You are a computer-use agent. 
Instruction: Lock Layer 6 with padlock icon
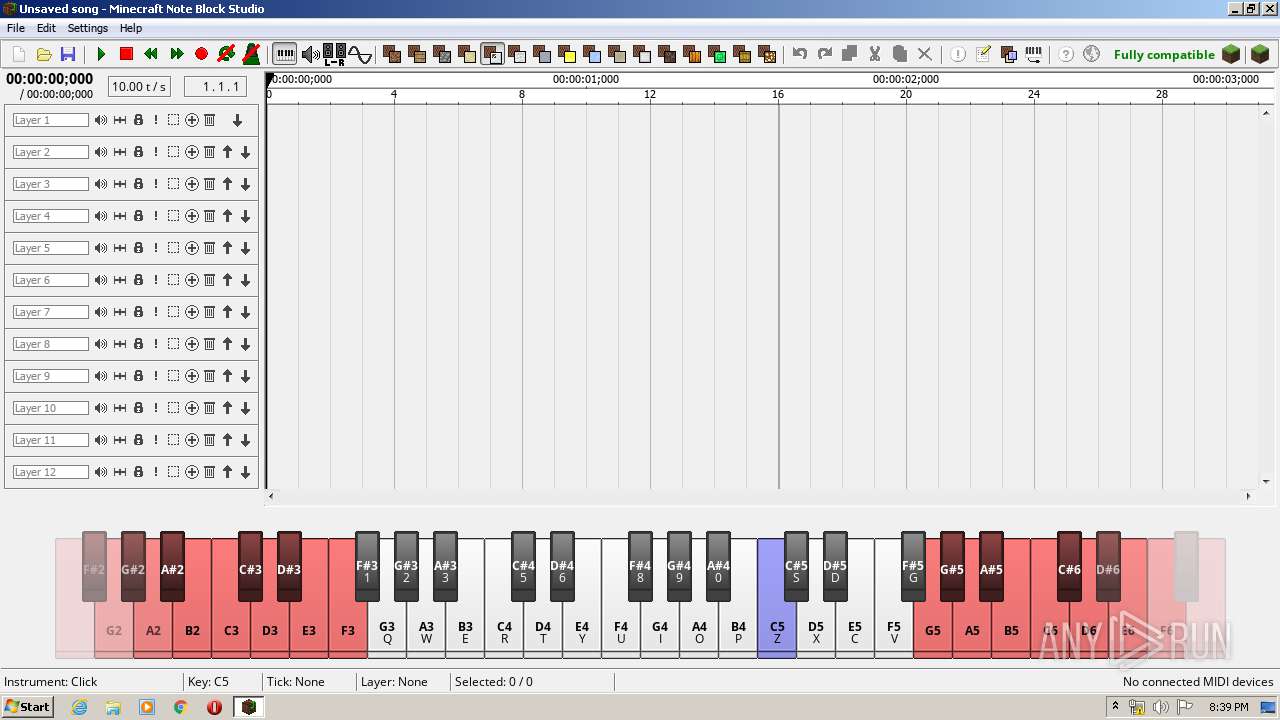tap(138, 280)
